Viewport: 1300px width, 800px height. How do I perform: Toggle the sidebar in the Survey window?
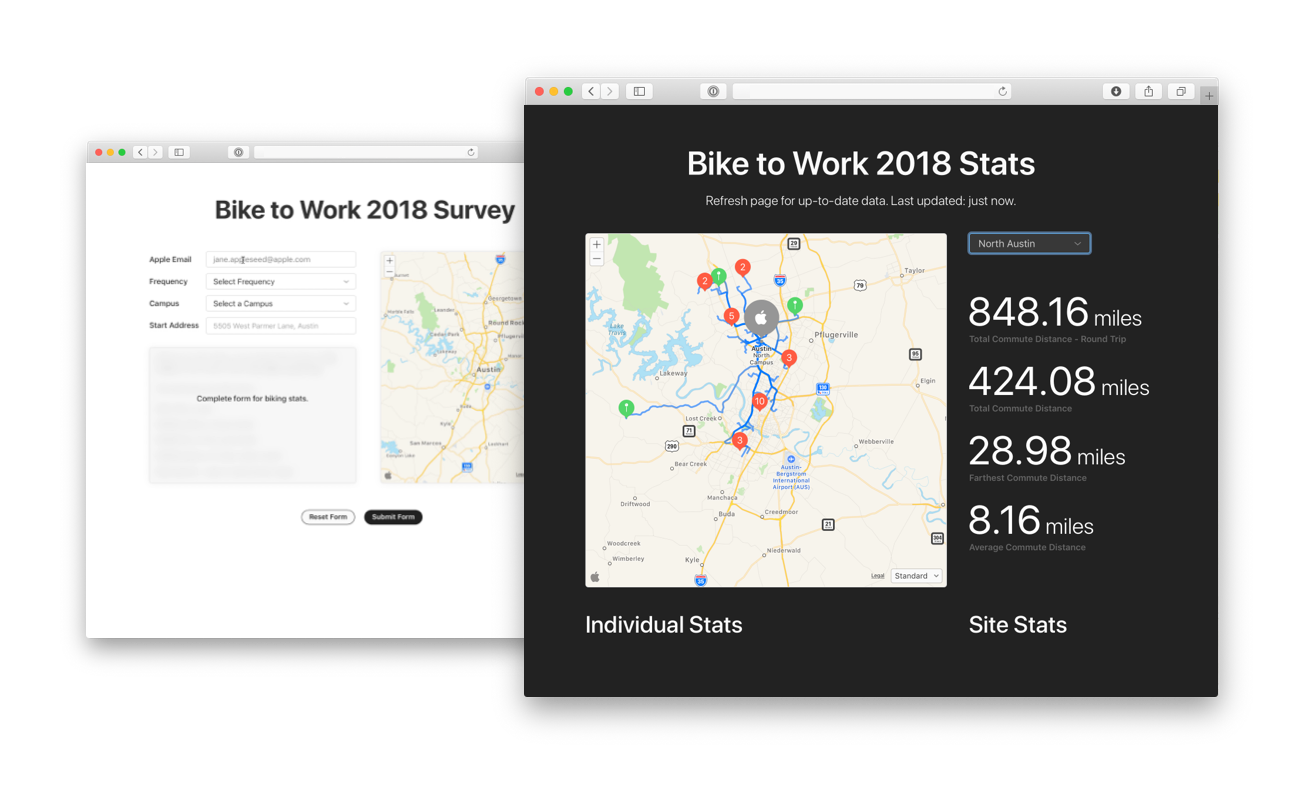point(179,152)
